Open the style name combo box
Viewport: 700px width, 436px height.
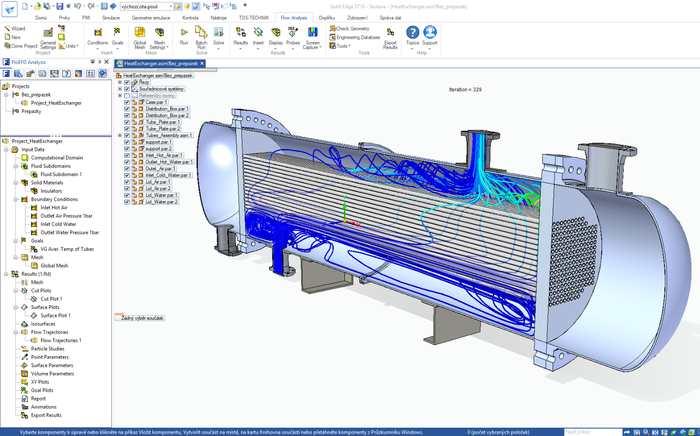point(146,7)
